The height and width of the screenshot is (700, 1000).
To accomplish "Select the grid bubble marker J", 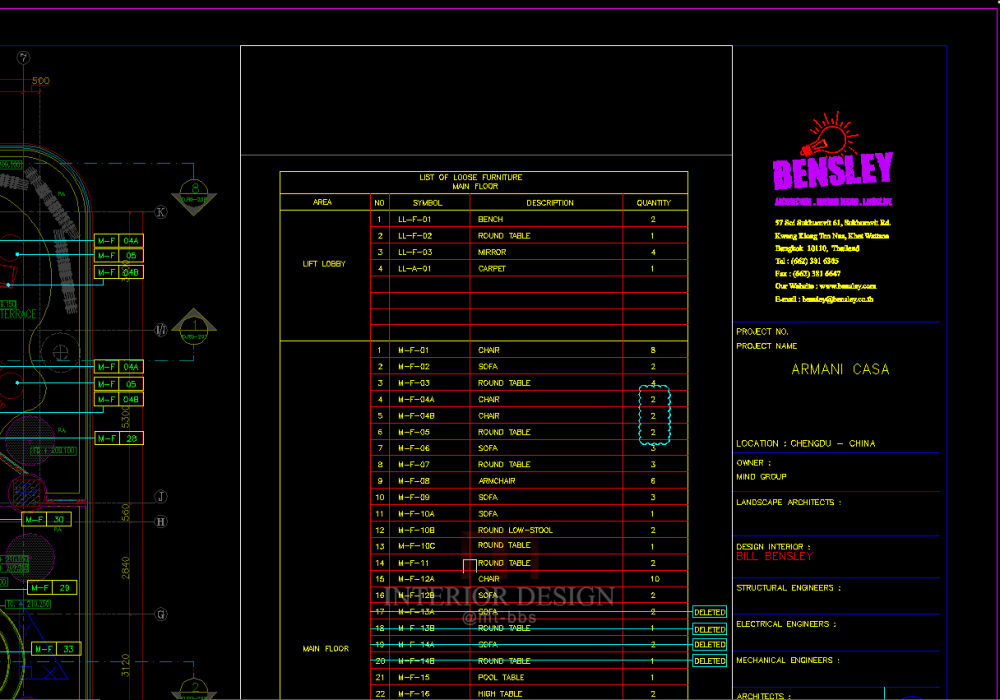I will (161, 497).
